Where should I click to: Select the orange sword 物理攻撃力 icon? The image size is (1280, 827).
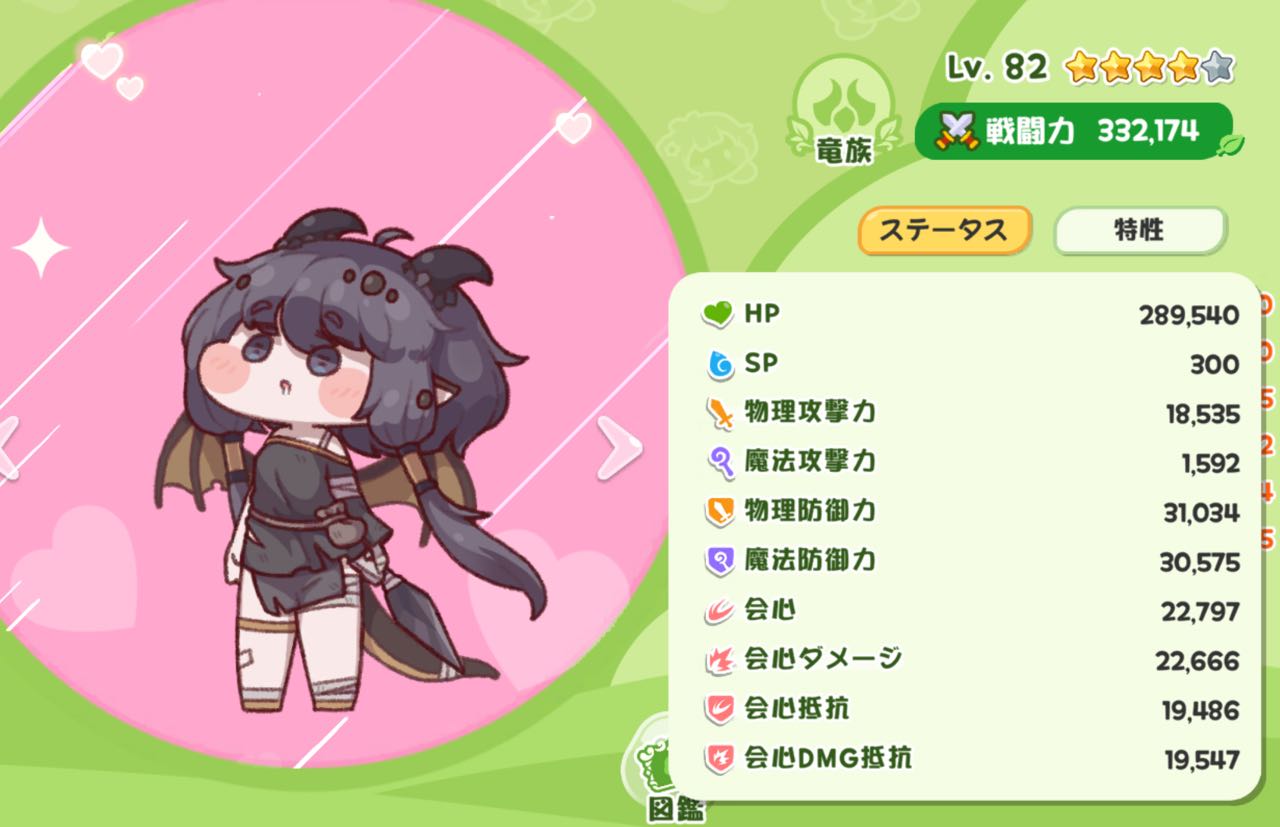coord(719,413)
